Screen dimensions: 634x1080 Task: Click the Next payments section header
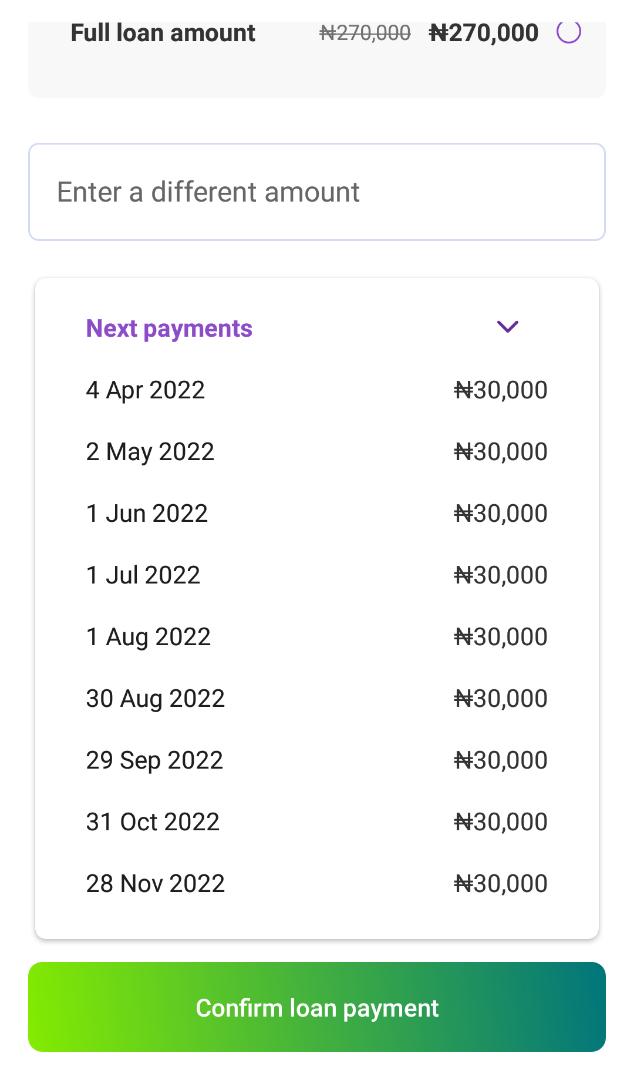[x=169, y=328]
